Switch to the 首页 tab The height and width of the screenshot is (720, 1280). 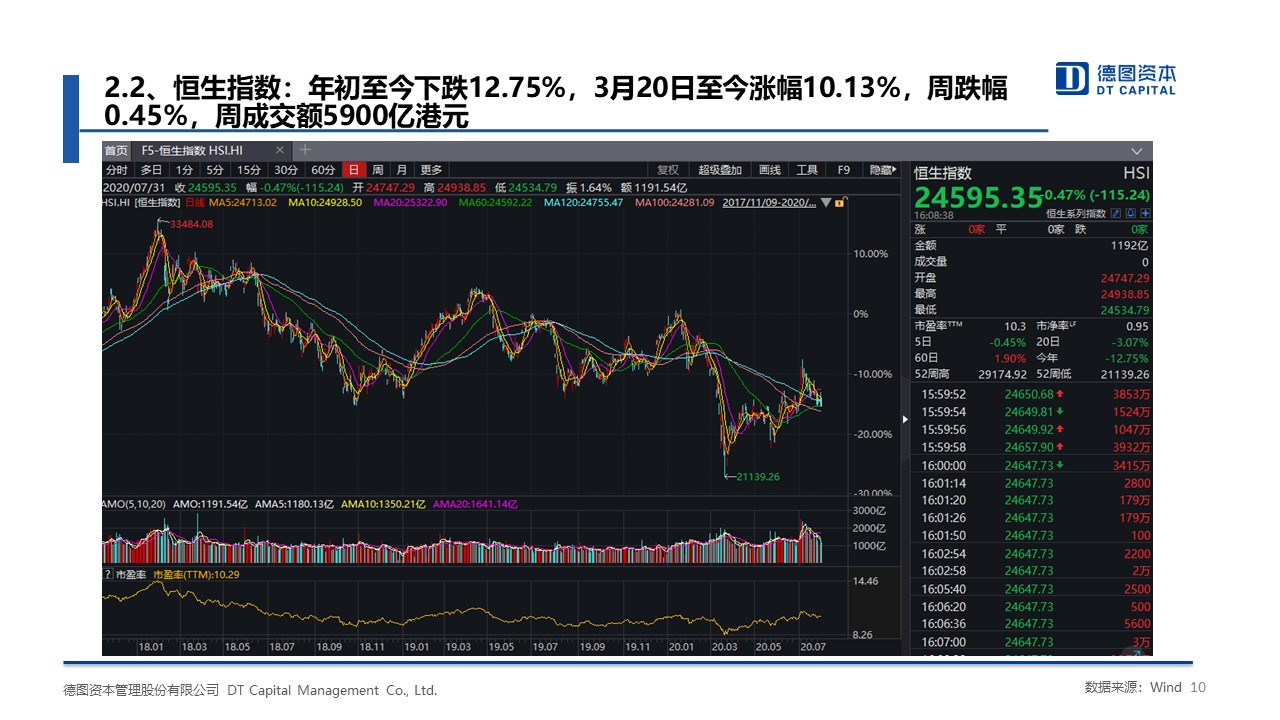[116, 150]
